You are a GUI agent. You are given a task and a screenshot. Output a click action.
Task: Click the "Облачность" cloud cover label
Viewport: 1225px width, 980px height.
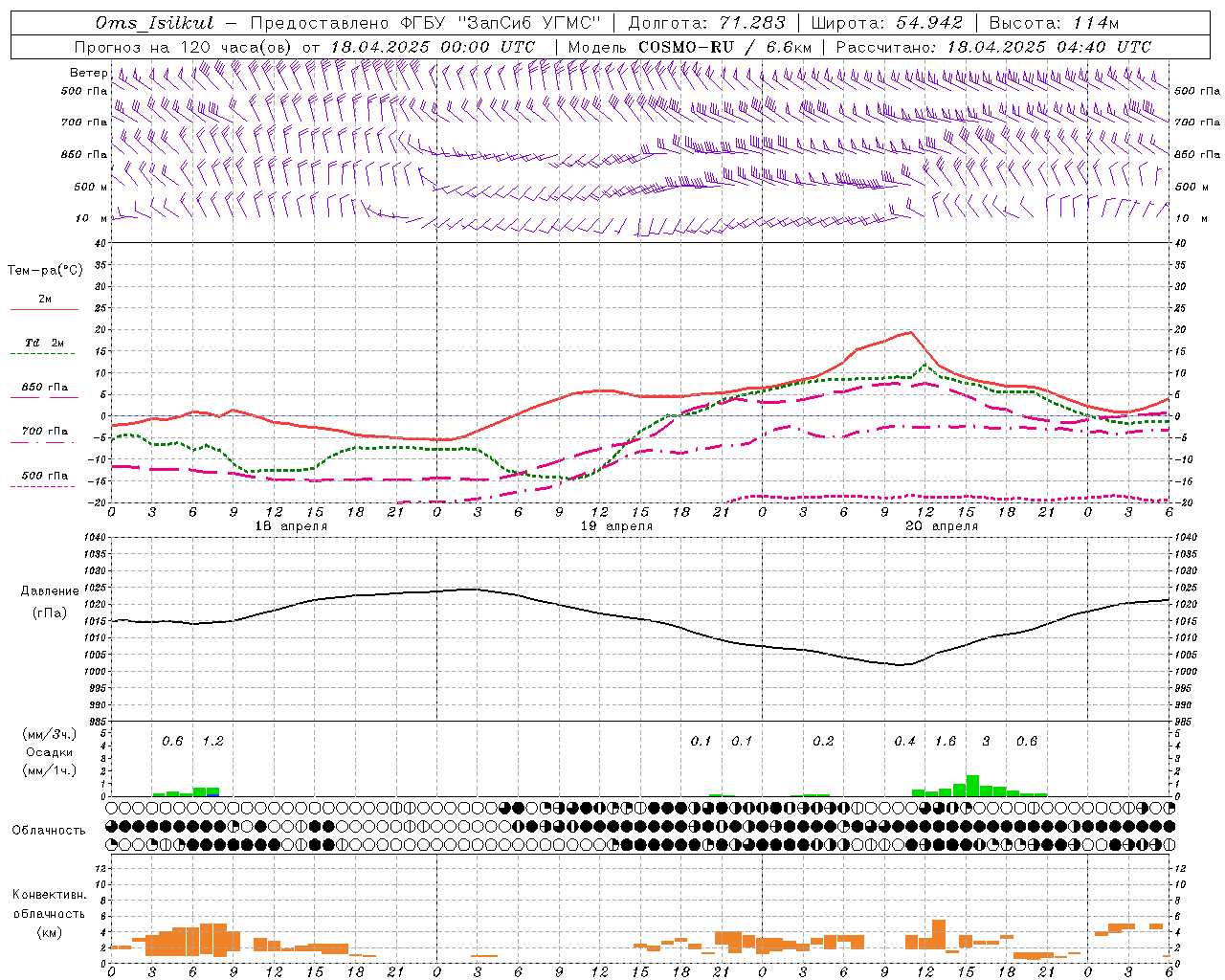tap(49, 831)
